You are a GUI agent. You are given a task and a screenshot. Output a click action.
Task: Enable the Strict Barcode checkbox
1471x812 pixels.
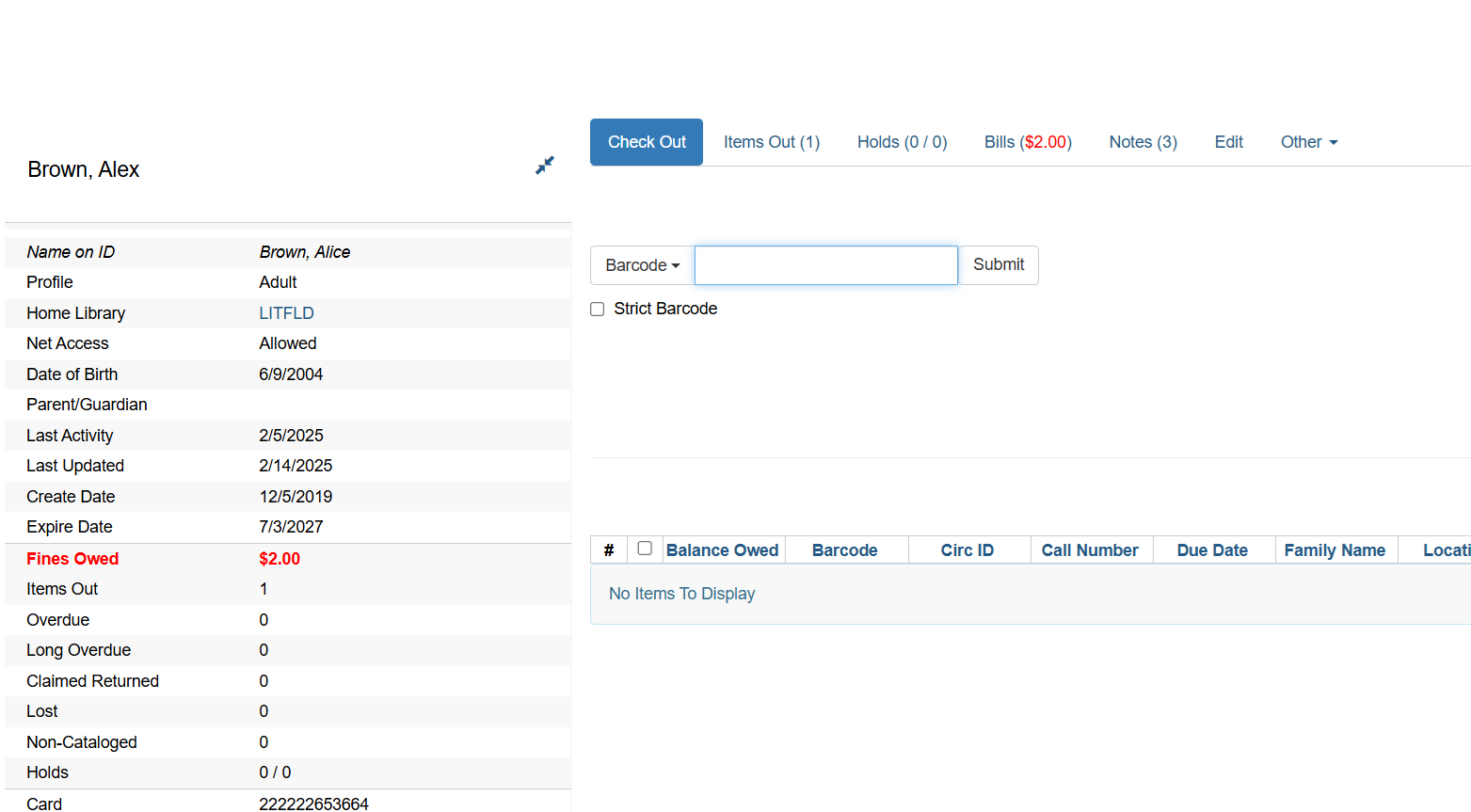[x=597, y=310]
